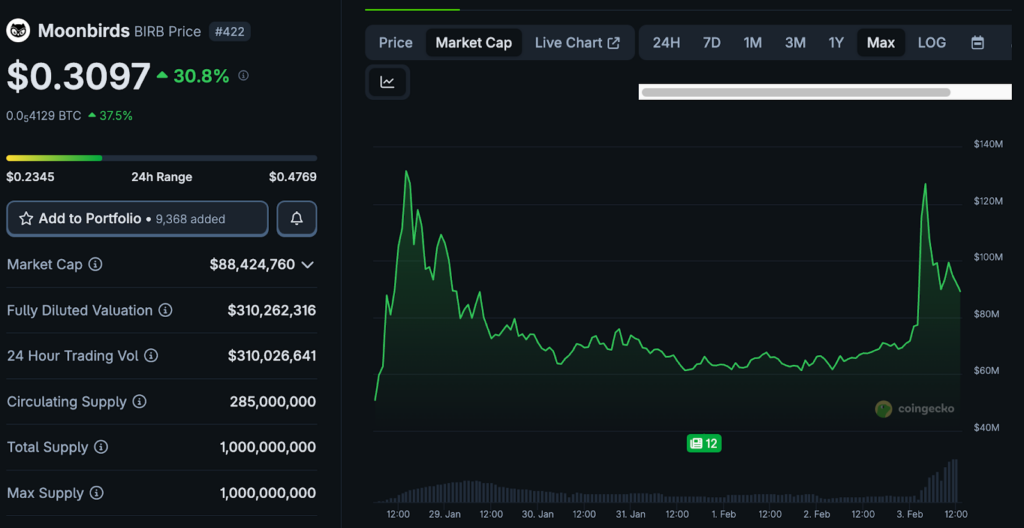The image size is (1024, 528).
Task: Select the 24H time range
Action: point(666,43)
